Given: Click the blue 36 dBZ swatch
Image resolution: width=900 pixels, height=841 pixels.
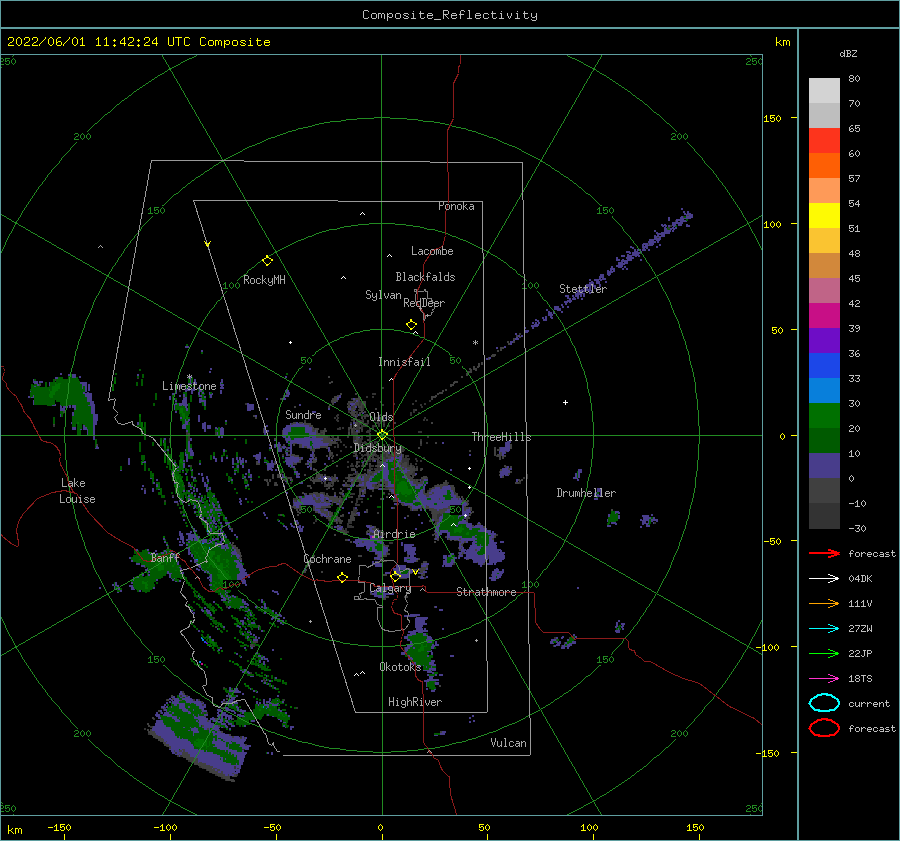Looking at the screenshot, I should [824, 365].
